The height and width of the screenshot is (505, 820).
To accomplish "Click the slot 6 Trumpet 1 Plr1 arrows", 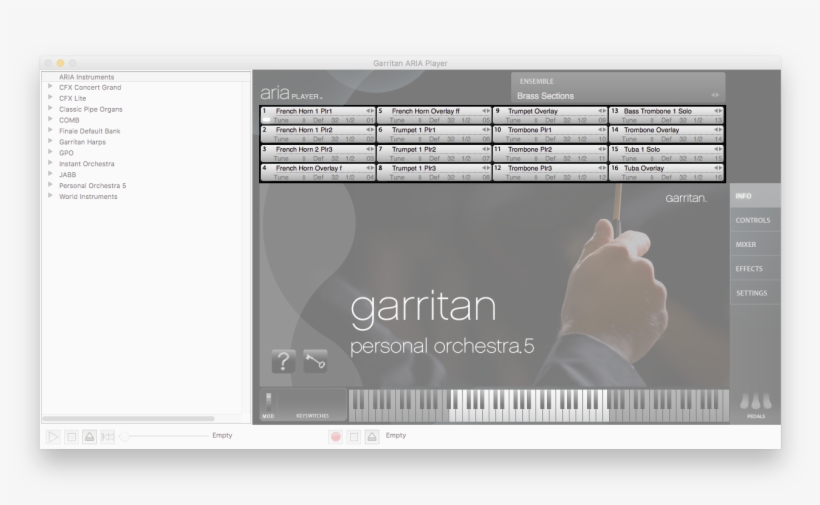I will tap(486, 130).
